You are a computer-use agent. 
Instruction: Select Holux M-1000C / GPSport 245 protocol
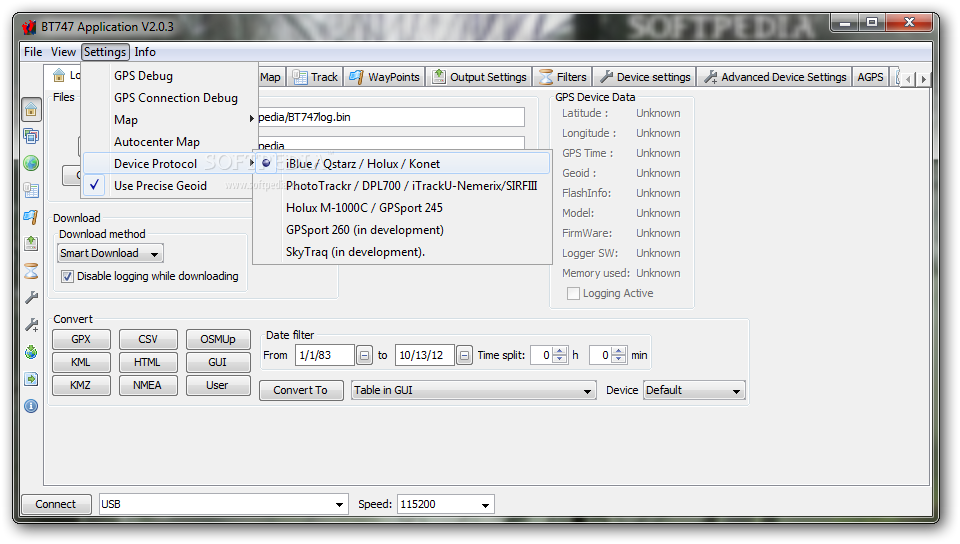coord(402,208)
